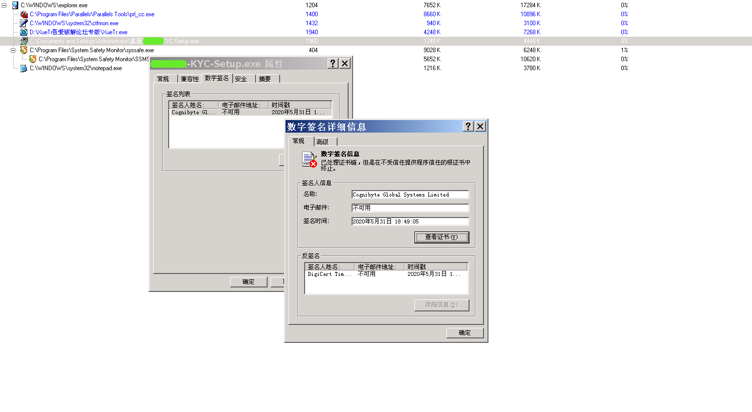Click the 名称 field with Cognibyte Global Systems
This screenshot has height=412, width=752.
pos(410,195)
